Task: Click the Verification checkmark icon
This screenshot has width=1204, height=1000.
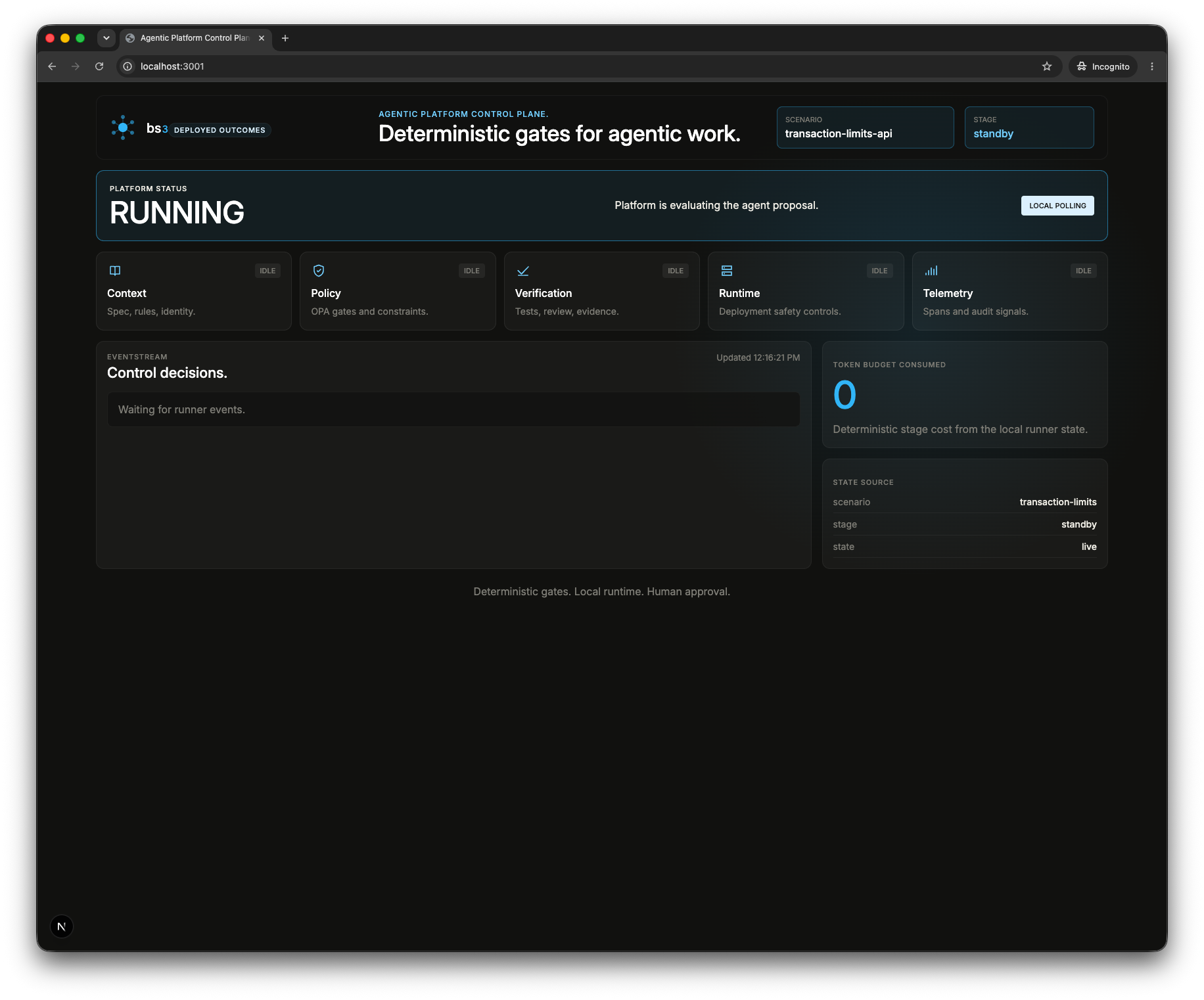Action: point(523,271)
